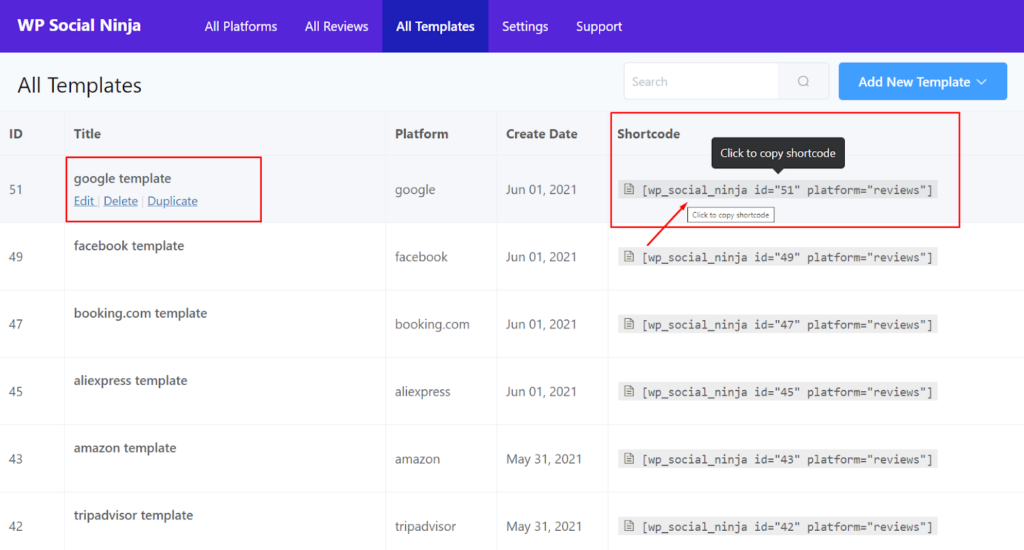Click the ID cell 45

coord(16,391)
